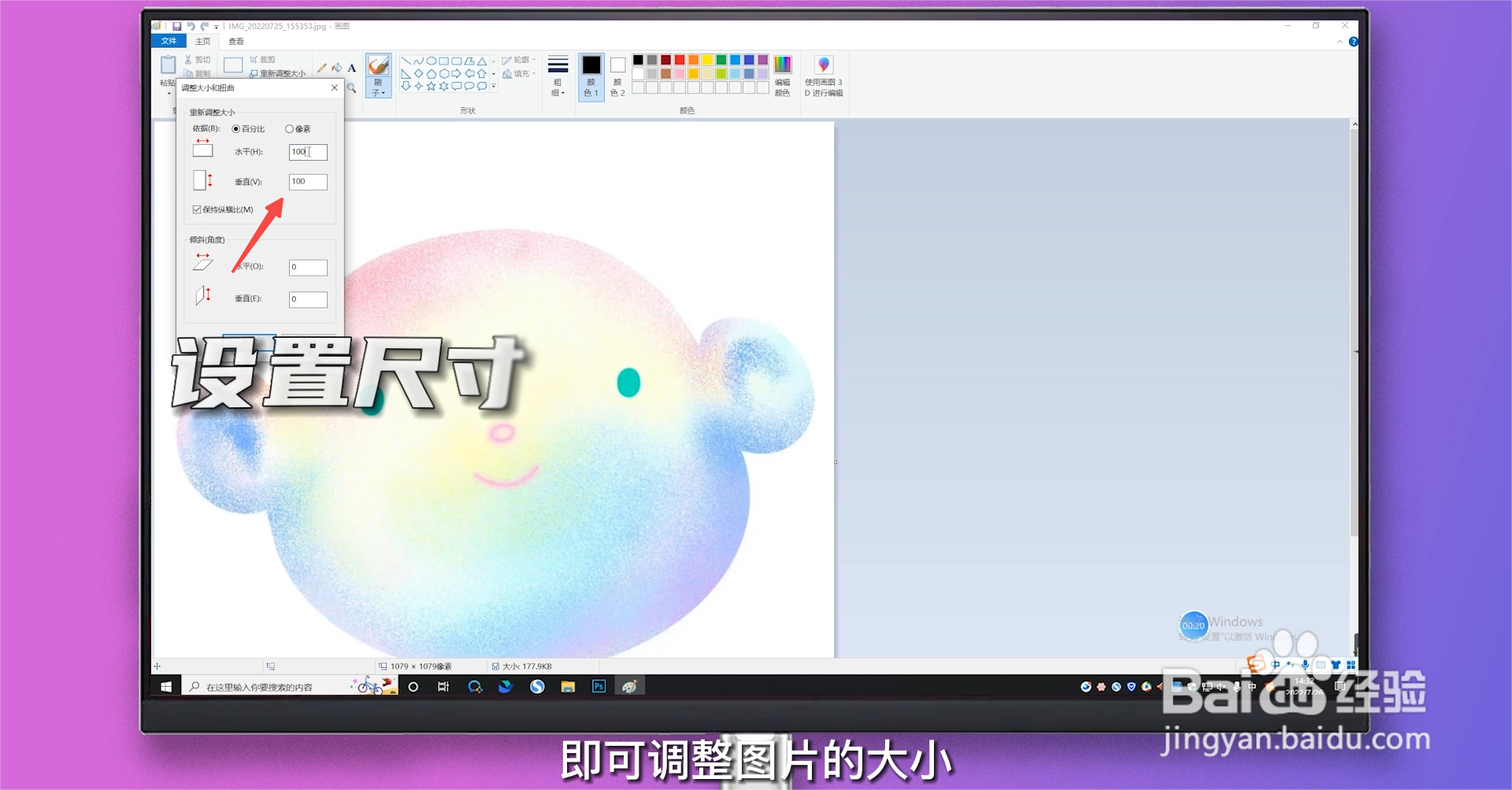Viewport: 1512px width, 790px height.
Task: Click the Save icon in title bar
Action: pos(177,26)
